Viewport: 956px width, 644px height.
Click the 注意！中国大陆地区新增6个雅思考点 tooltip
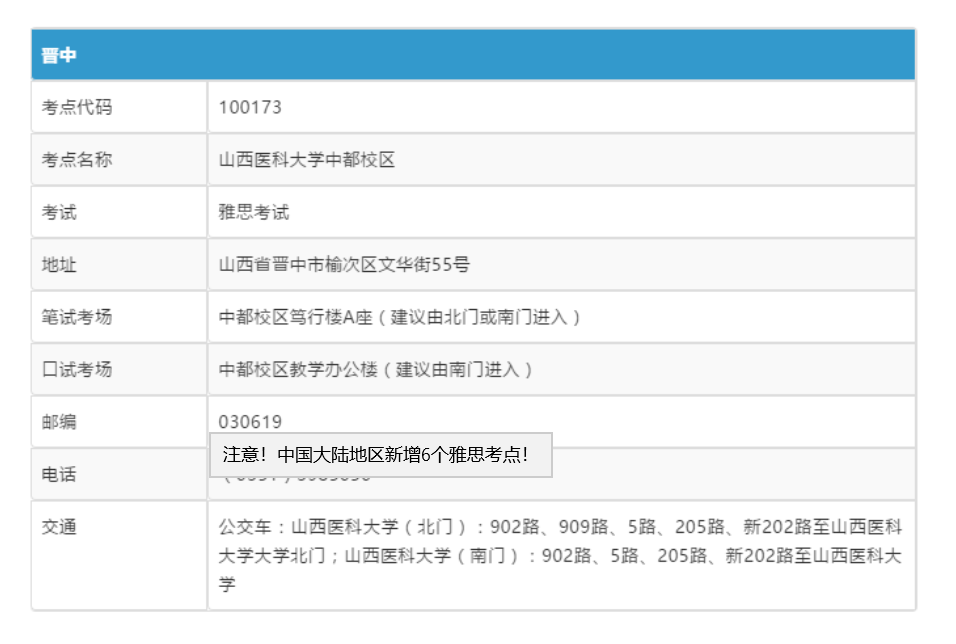coord(380,455)
